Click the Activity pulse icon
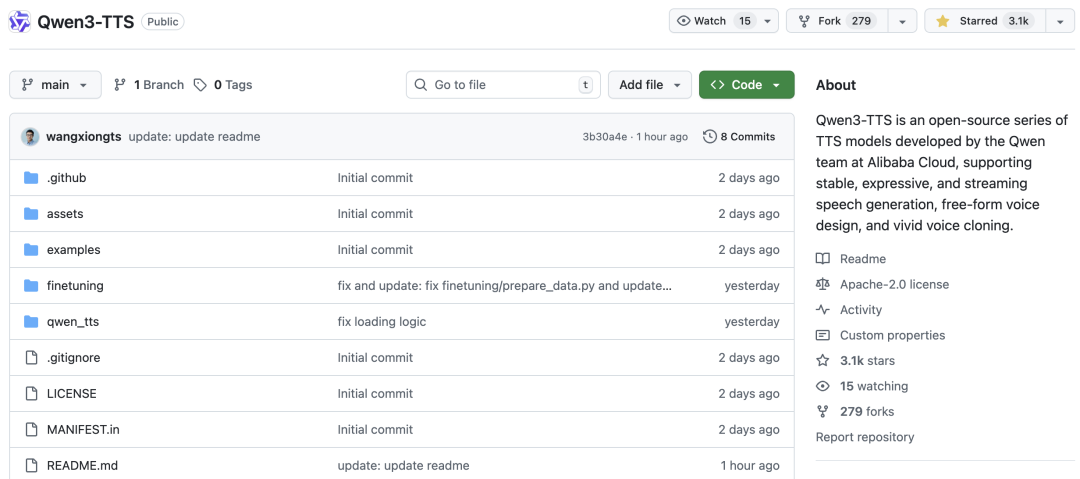The height and width of the screenshot is (479, 1080). (x=822, y=309)
